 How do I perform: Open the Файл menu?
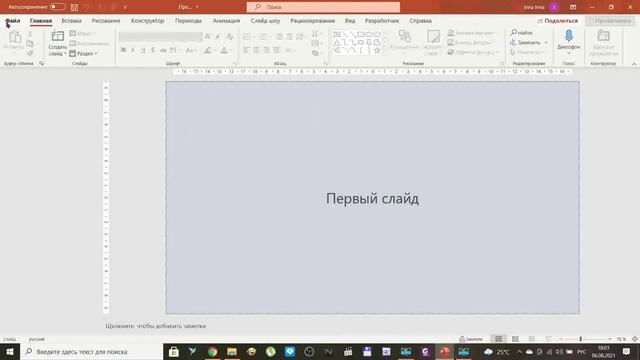pyautogui.click(x=13, y=21)
